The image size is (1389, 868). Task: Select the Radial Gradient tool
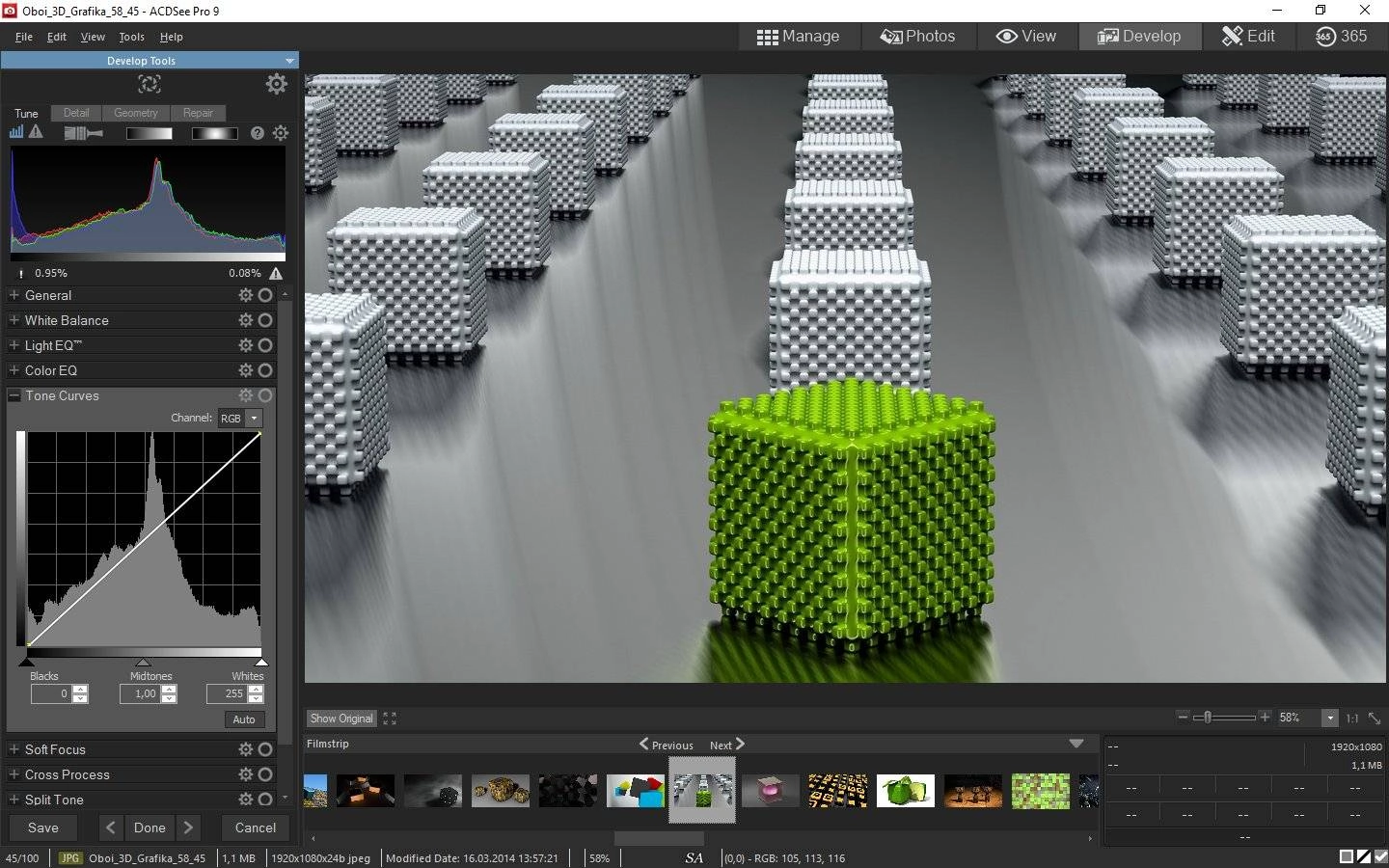[214, 133]
